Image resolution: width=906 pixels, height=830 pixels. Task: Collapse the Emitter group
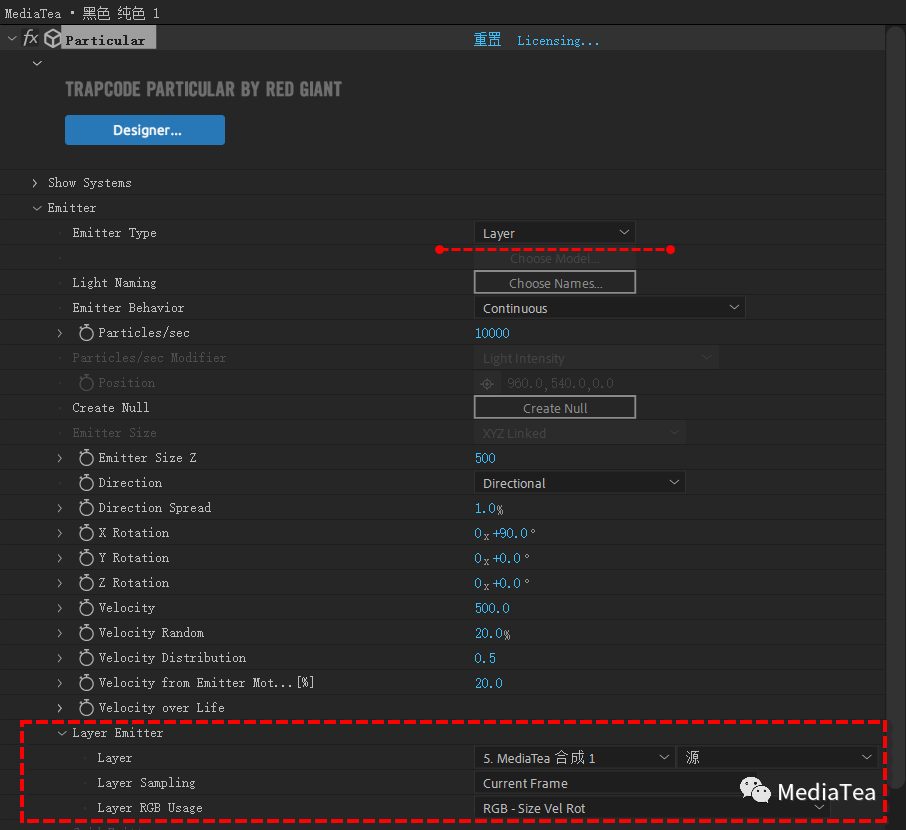tap(37, 208)
